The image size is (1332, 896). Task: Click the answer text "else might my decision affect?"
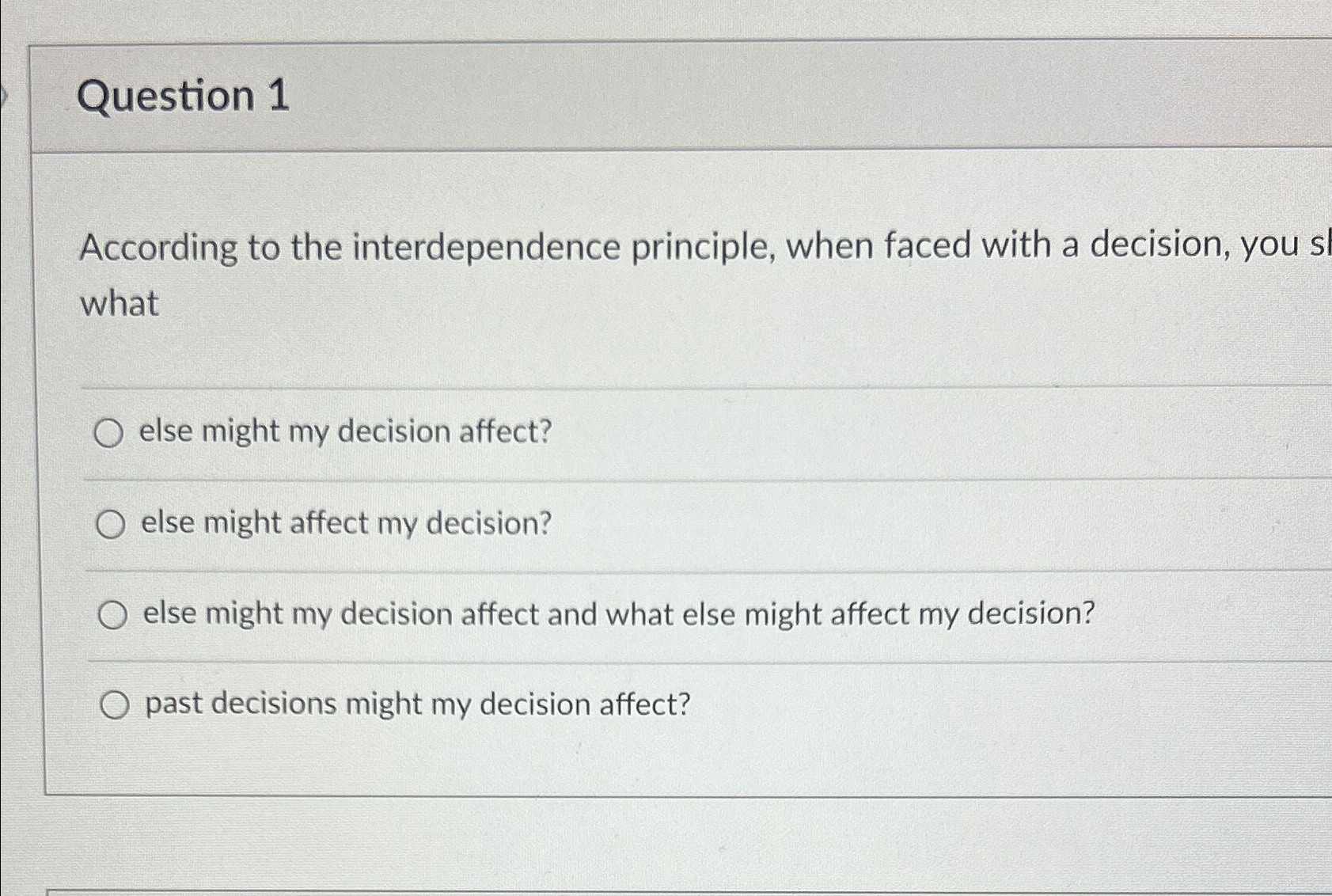(x=346, y=431)
